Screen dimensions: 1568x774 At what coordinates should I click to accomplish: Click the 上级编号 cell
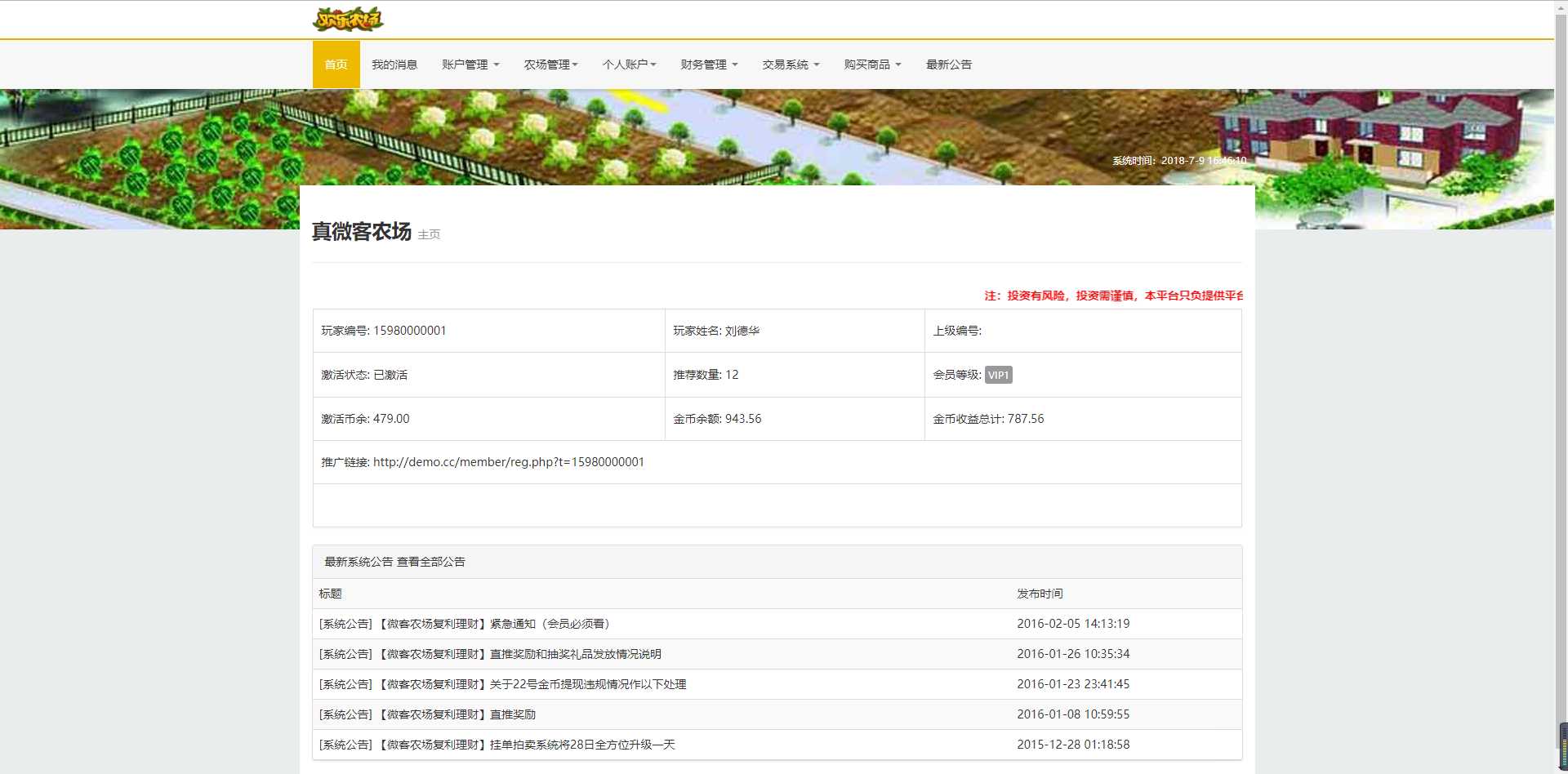1083,331
